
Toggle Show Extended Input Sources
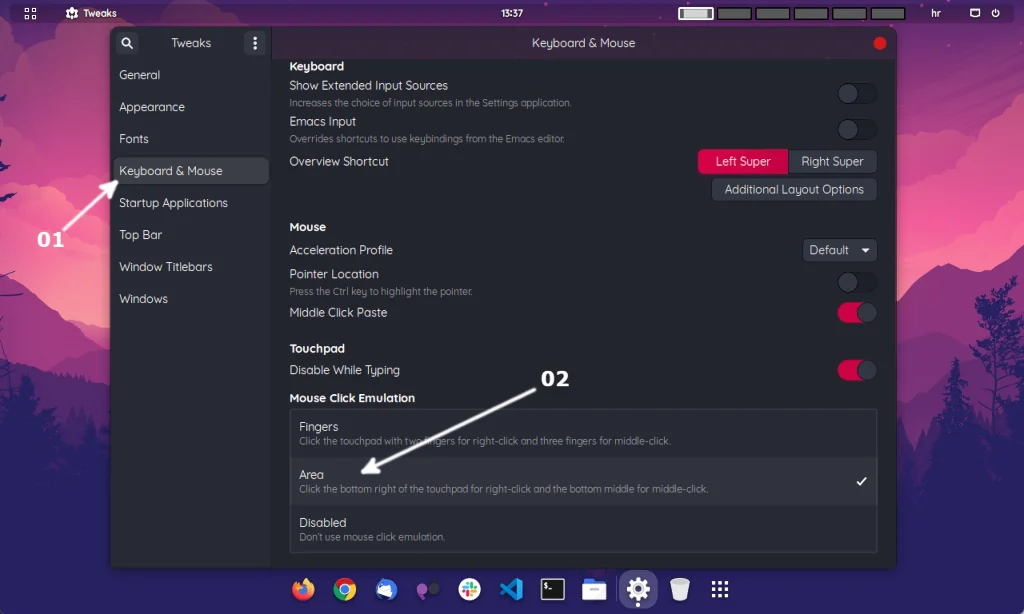856,93
